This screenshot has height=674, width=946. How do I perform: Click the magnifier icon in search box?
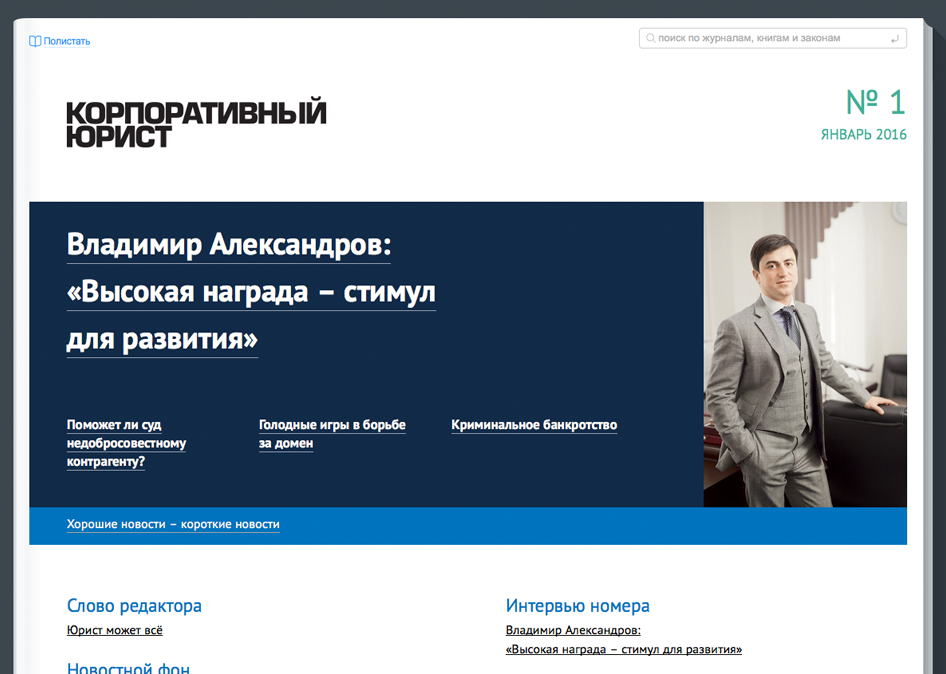(x=651, y=39)
